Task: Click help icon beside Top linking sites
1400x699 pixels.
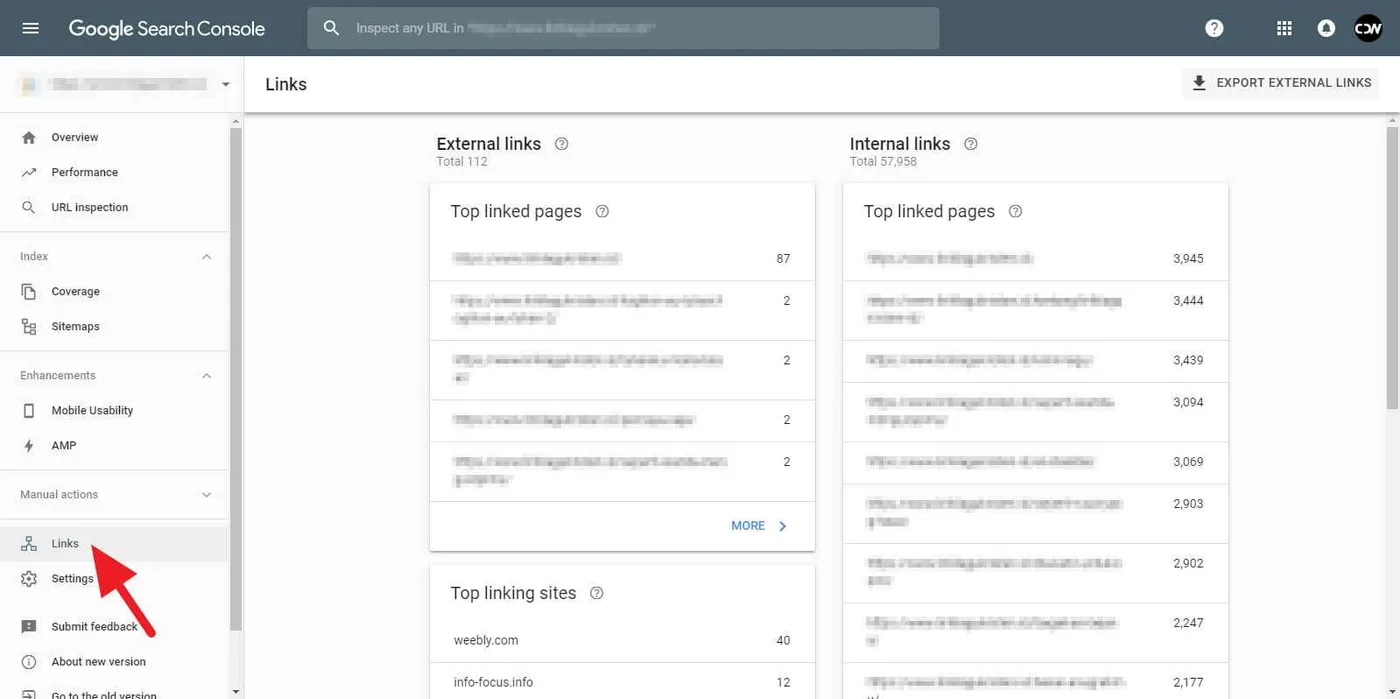Action: [x=596, y=593]
